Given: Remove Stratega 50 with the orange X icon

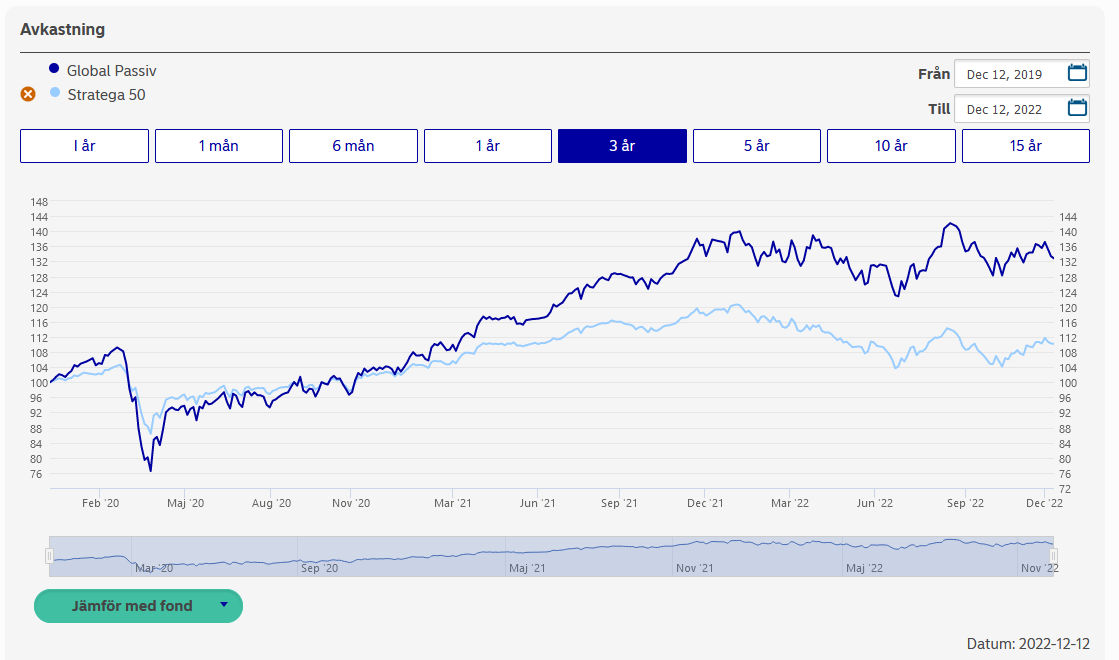Looking at the screenshot, I should (x=28, y=94).
